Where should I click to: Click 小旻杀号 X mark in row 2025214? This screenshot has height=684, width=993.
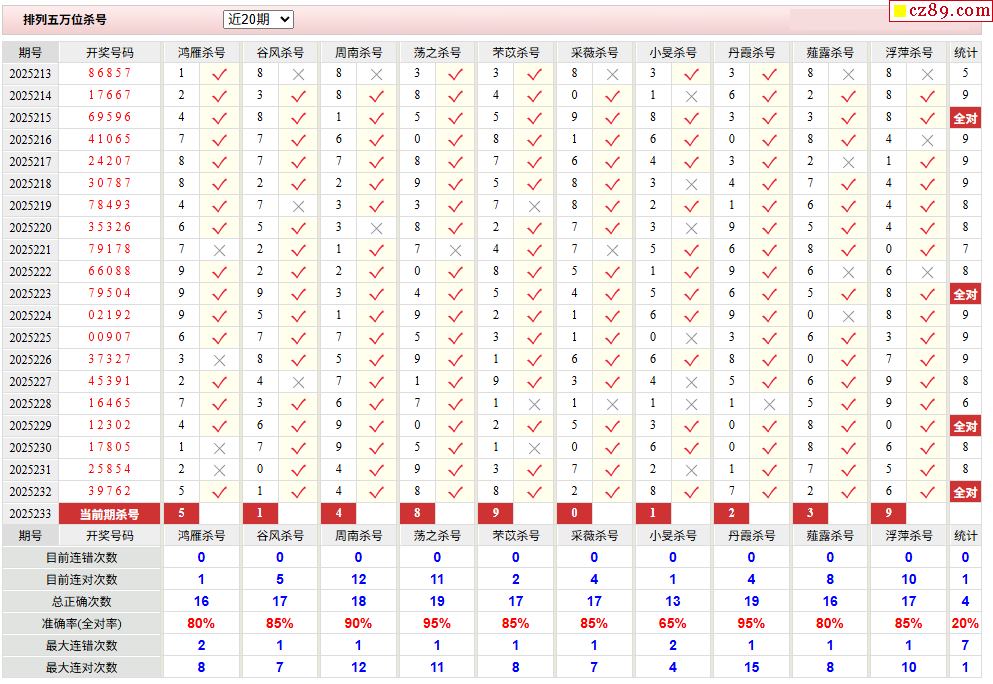click(691, 96)
